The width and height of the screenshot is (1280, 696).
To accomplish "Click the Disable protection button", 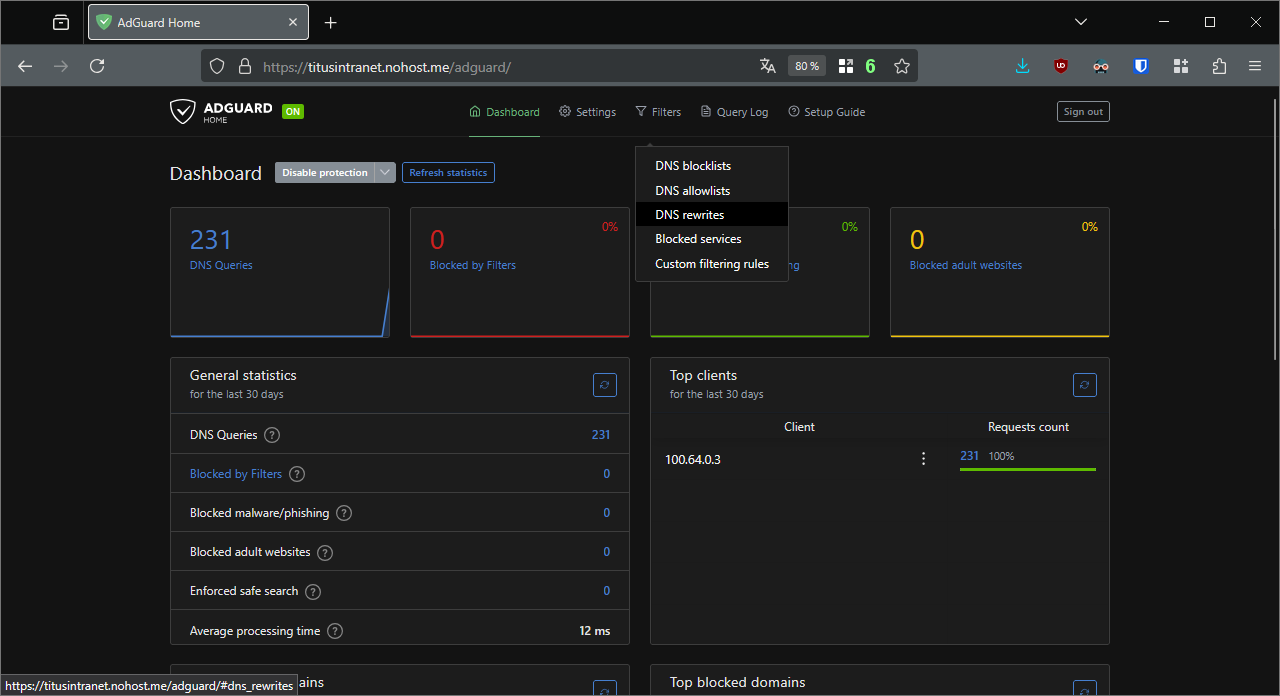I will tap(324, 173).
